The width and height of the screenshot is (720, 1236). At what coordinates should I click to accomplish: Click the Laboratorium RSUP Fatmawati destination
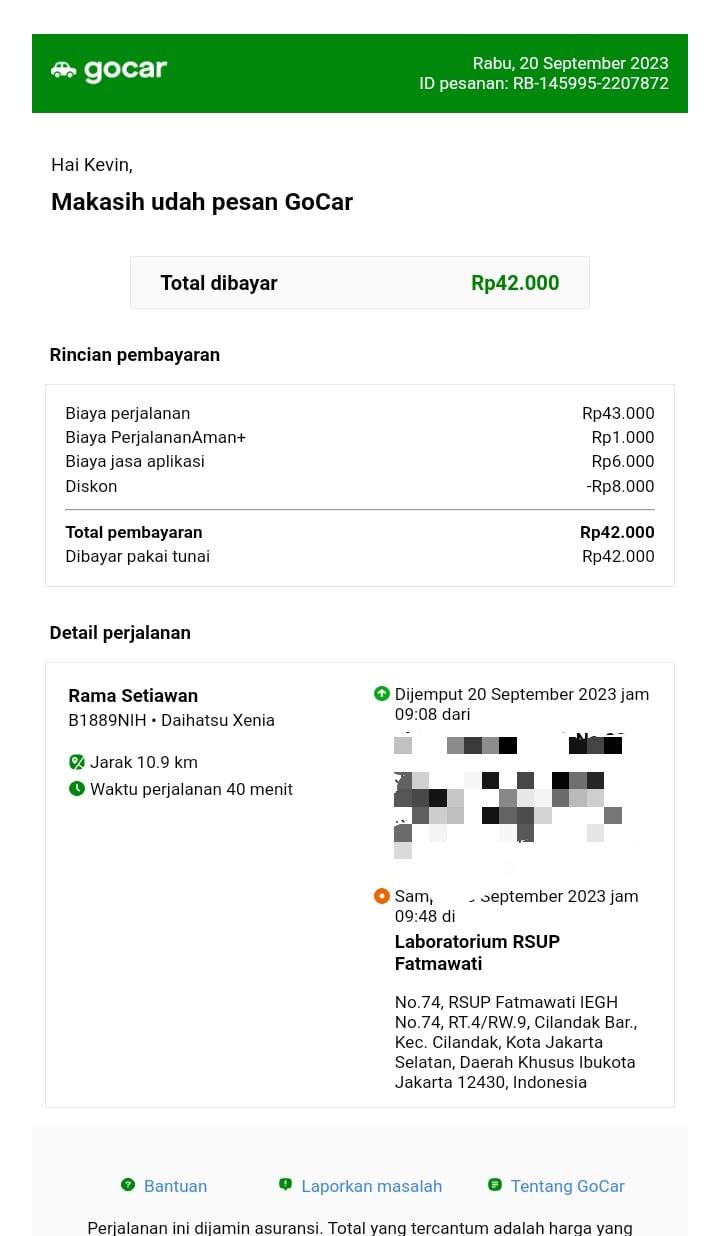click(x=477, y=952)
